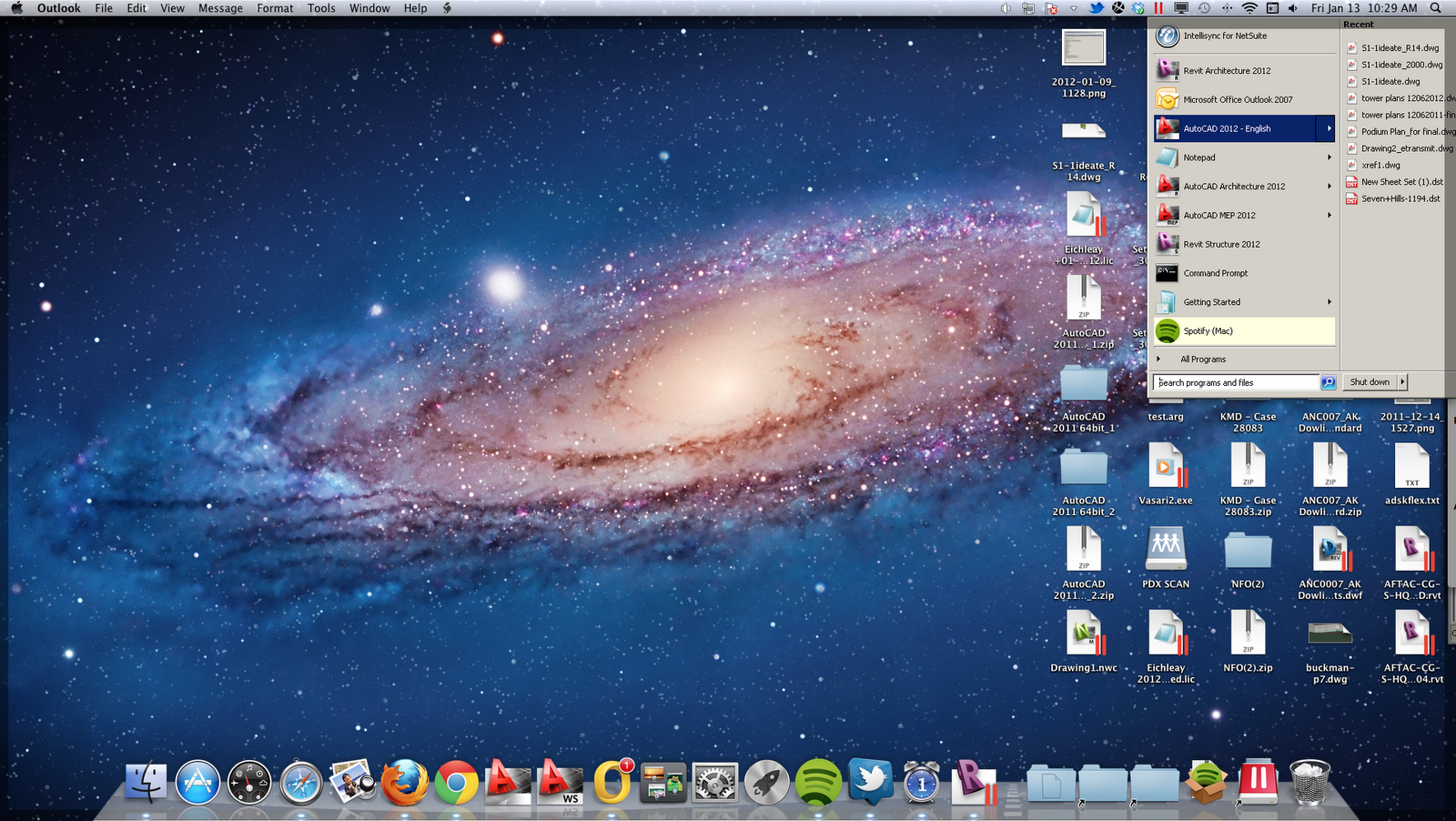Open Parallels red icon in Dock
The height and width of the screenshot is (821, 1456).
(1259, 782)
